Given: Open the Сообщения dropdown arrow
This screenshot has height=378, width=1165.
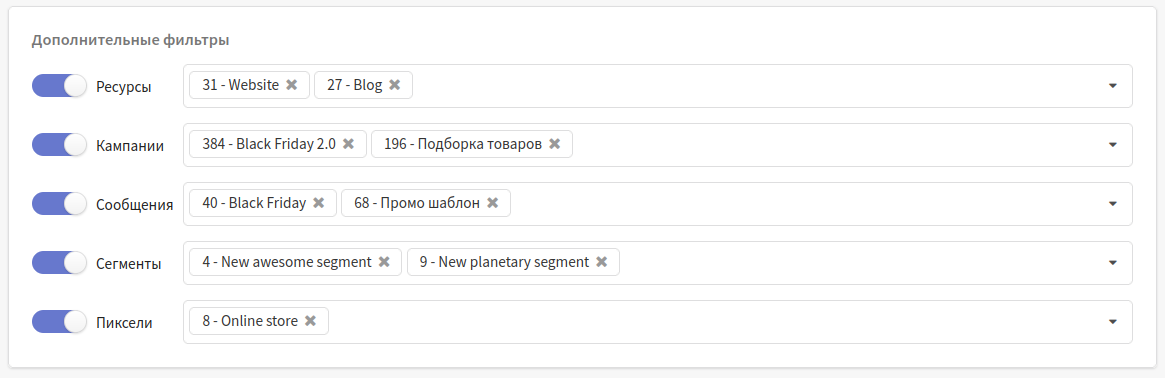Looking at the screenshot, I should (x=1112, y=203).
